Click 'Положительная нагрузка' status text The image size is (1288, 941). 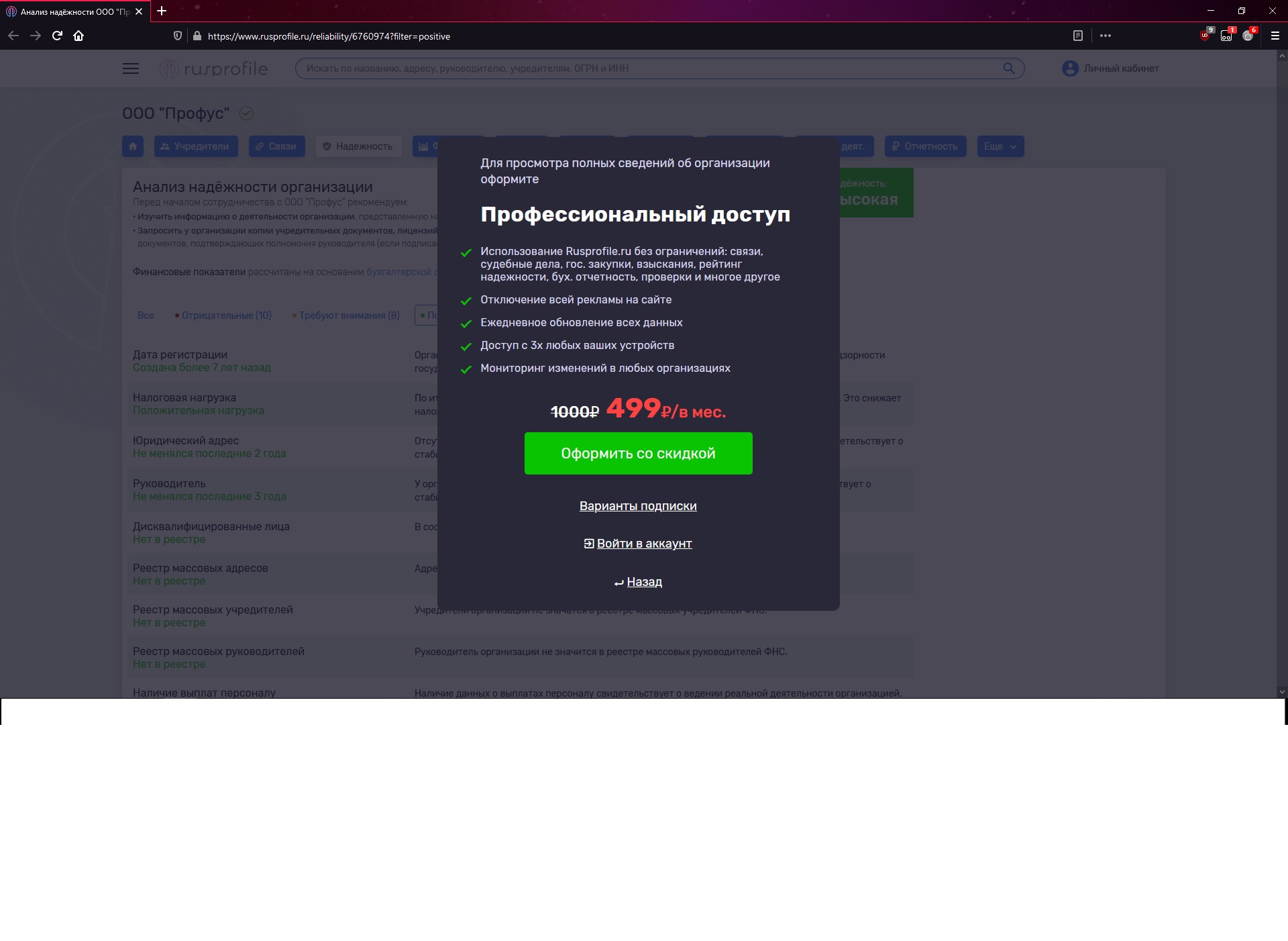point(199,411)
